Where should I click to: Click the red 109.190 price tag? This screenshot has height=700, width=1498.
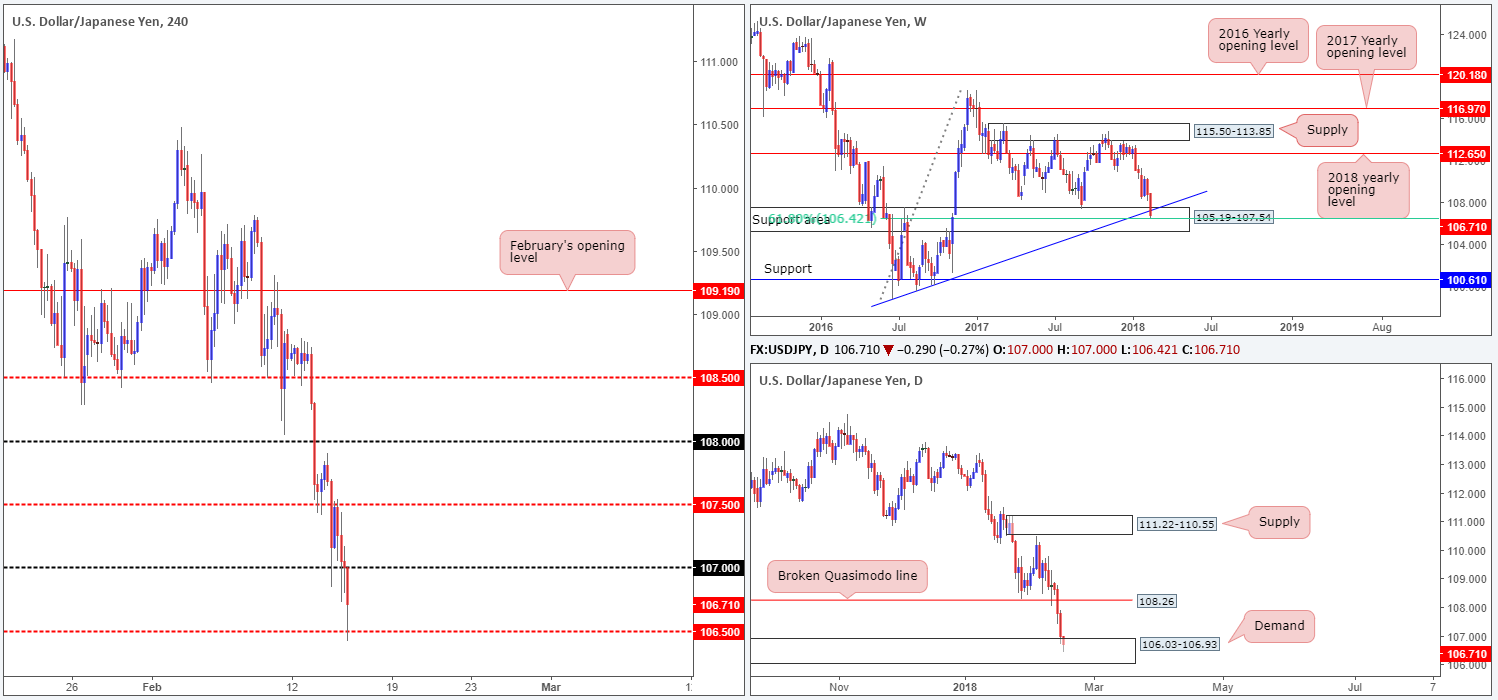pyautogui.click(x=717, y=291)
